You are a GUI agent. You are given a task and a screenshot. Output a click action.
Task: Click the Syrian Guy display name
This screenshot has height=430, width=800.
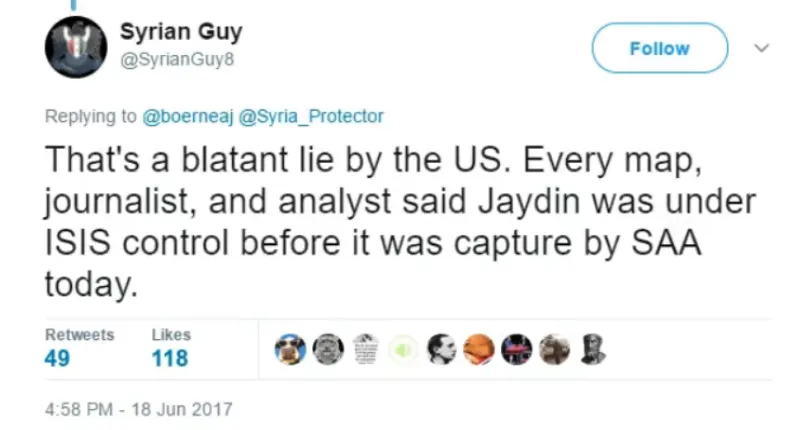click(181, 32)
